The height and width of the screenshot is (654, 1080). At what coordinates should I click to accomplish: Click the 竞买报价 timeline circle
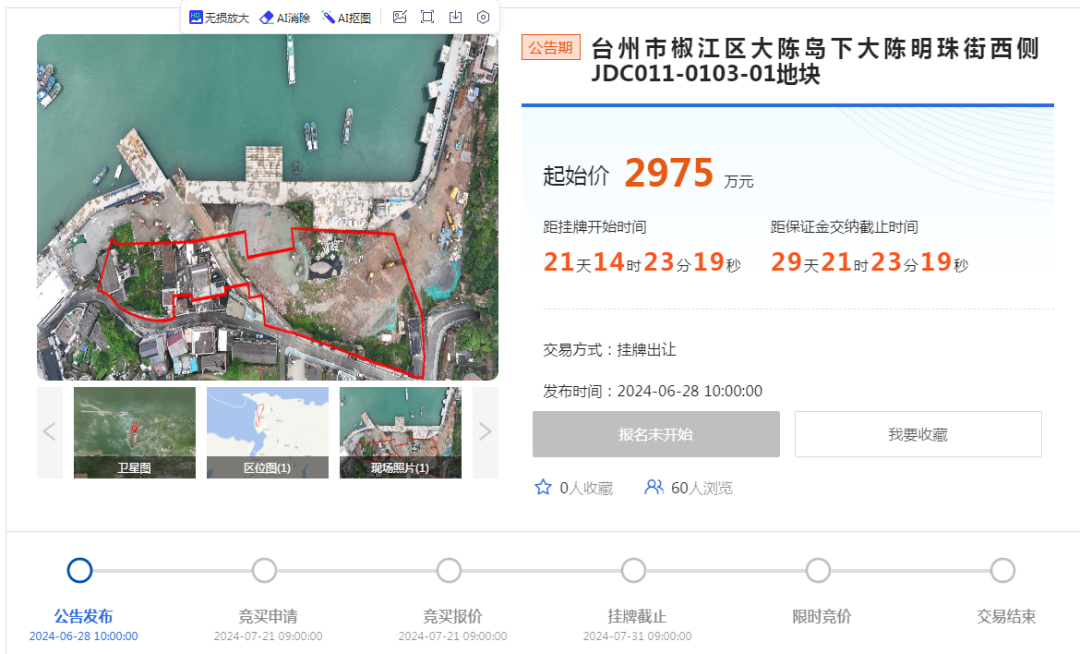pos(449,570)
